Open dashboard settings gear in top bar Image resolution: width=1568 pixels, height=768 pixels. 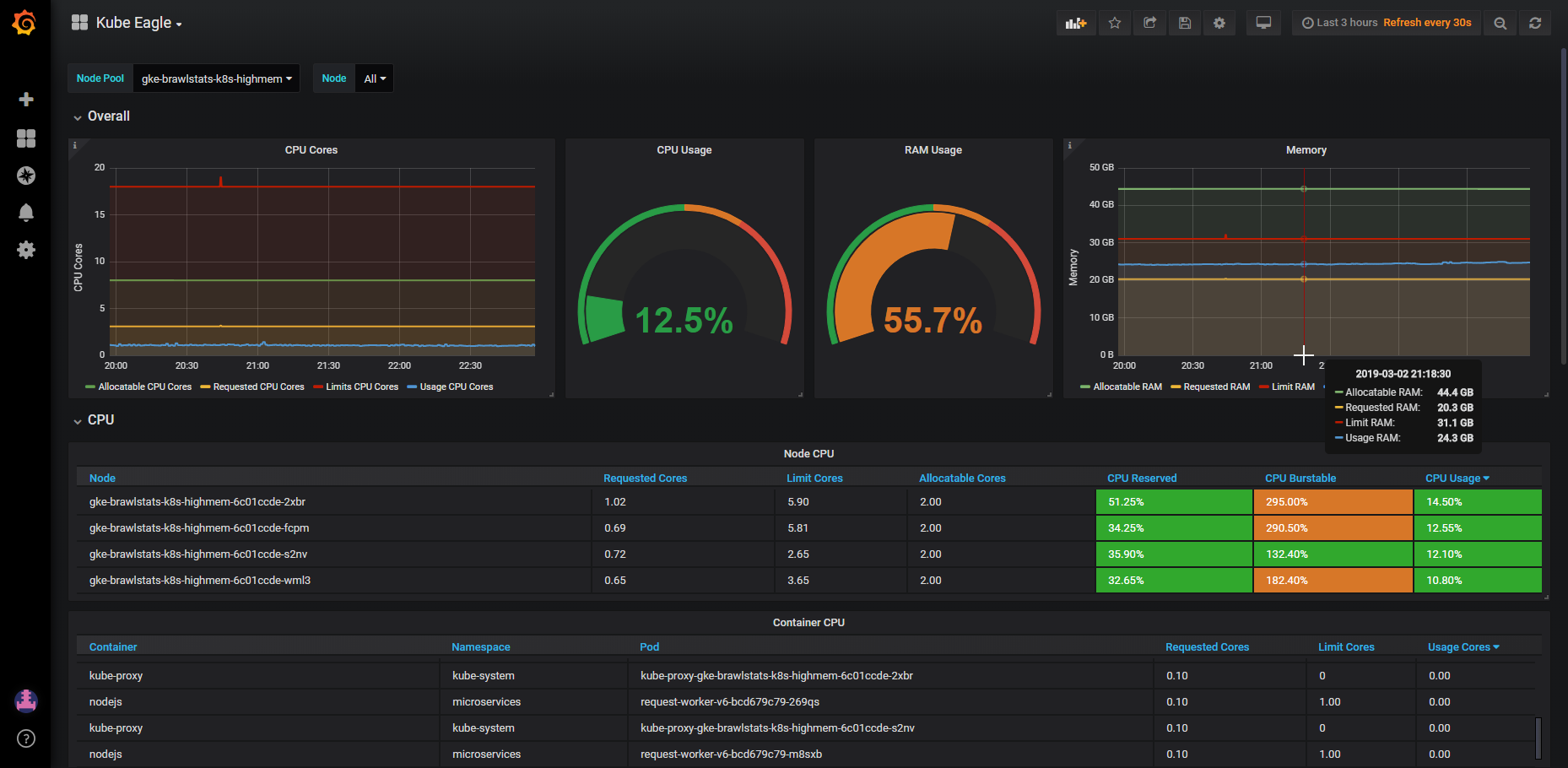click(x=1219, y=23)
